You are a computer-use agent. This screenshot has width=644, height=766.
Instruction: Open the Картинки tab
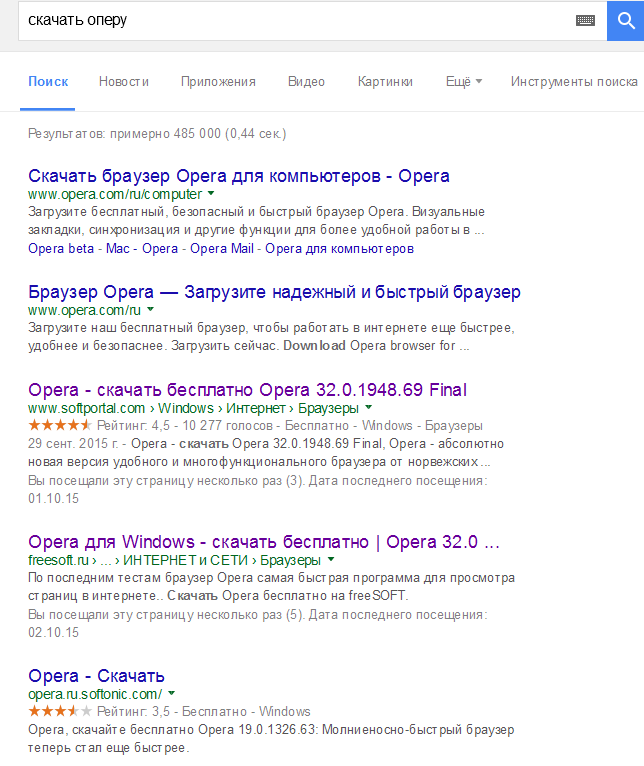coord(385,82)
